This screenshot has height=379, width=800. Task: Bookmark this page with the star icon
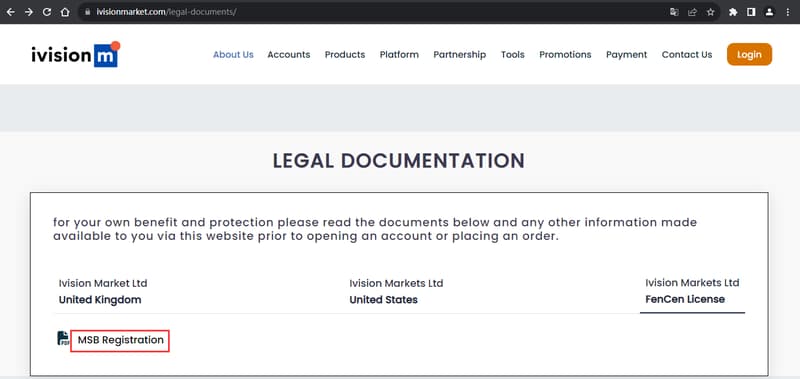tap(711, 12)
